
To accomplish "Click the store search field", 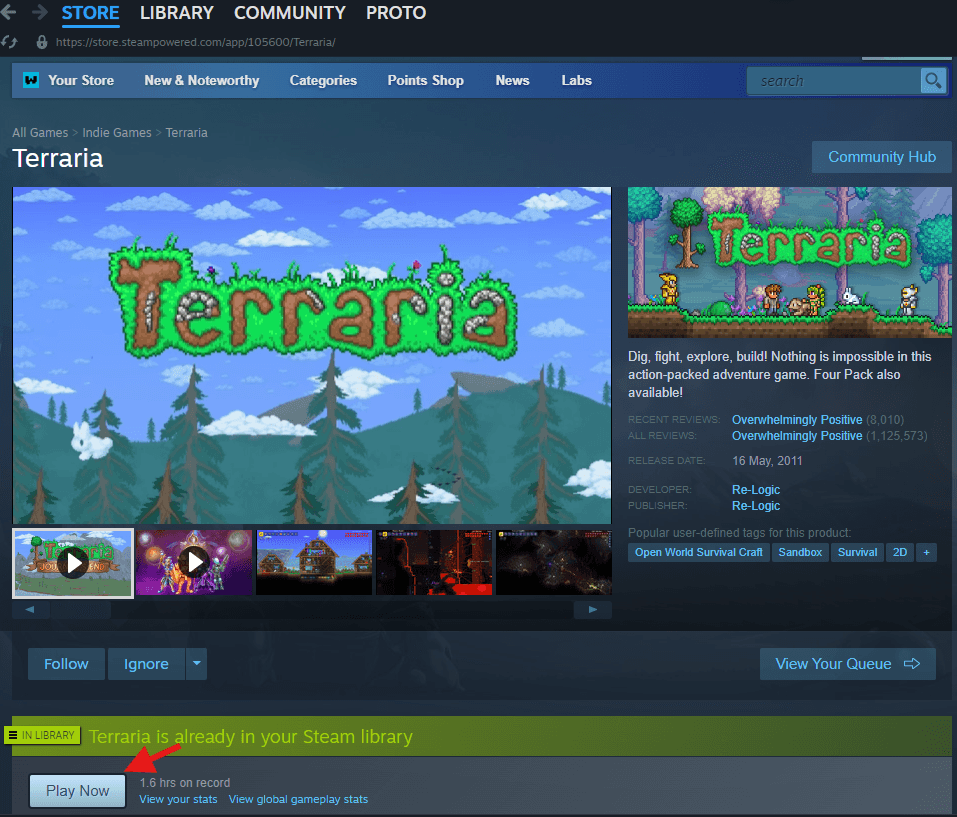I will (833, 81).
